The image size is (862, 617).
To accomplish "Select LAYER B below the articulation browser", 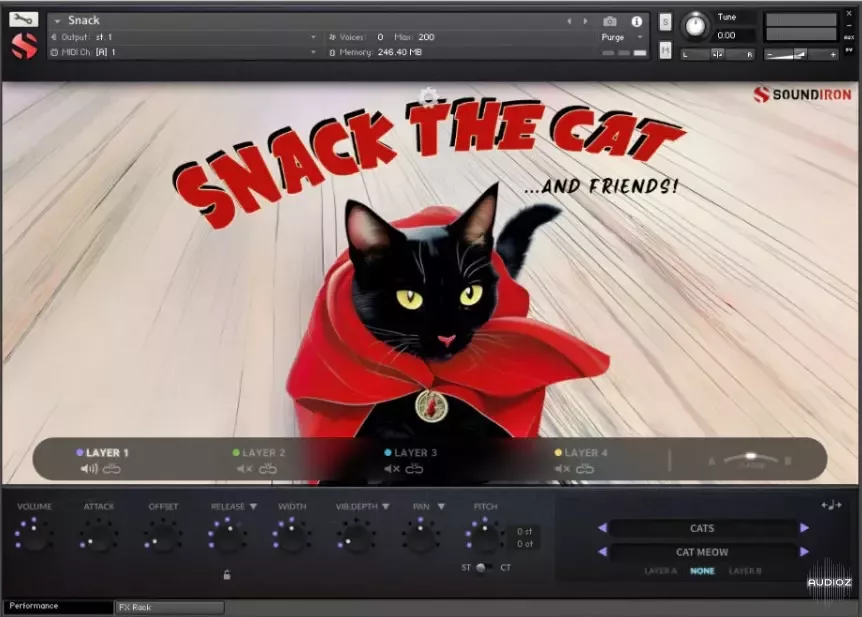I will [746, 571].
